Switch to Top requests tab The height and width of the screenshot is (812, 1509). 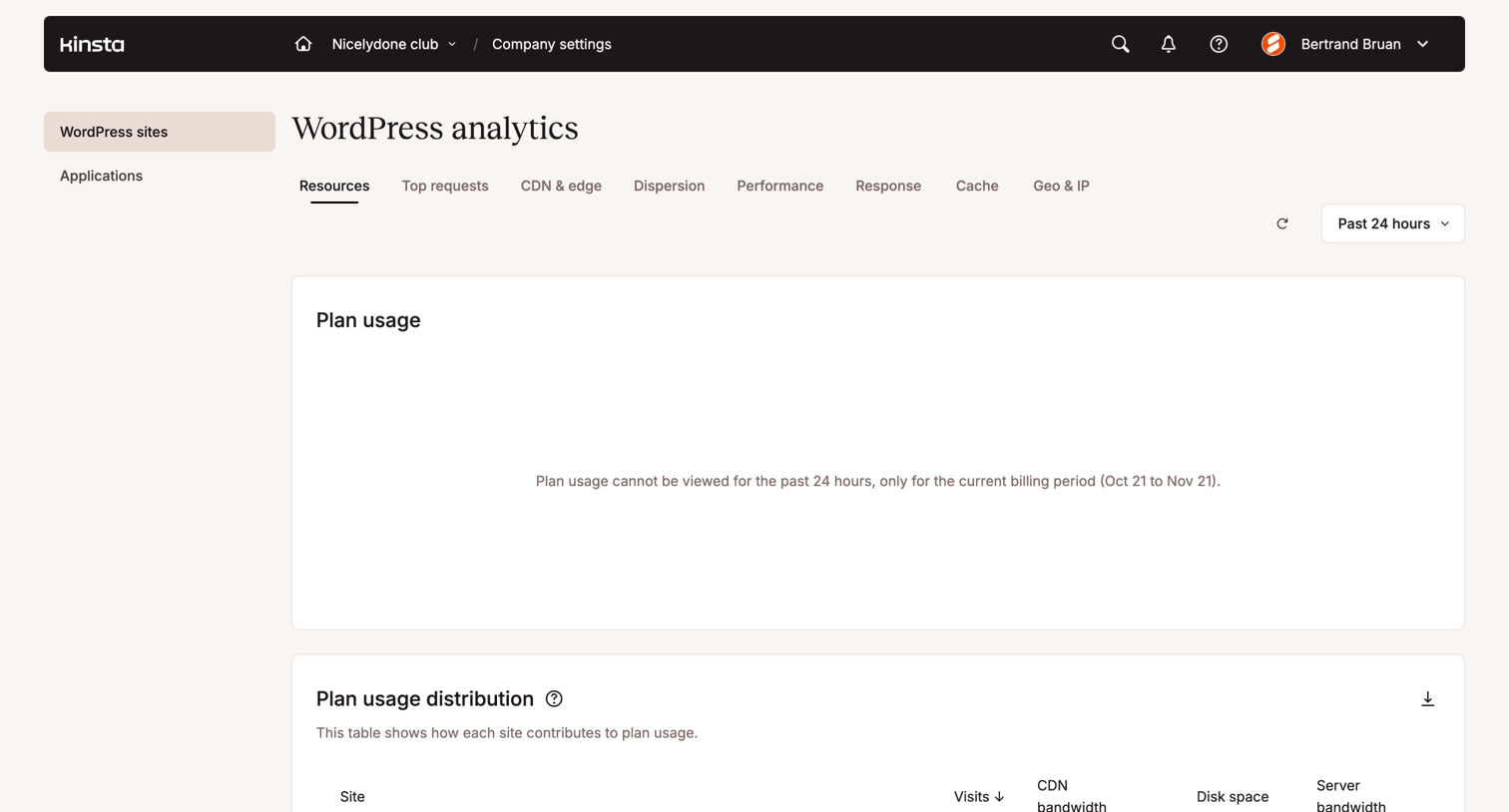pos(445,186)
